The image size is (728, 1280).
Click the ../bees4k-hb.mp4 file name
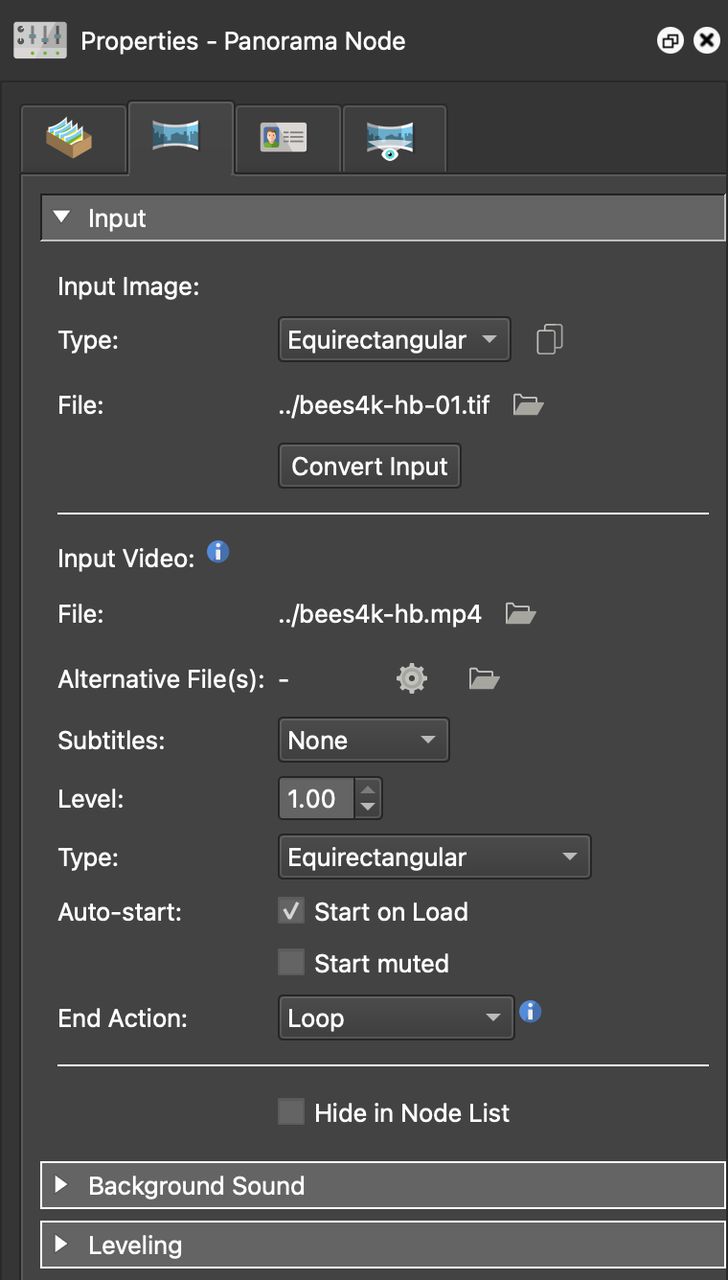click(x=380, y=614)
